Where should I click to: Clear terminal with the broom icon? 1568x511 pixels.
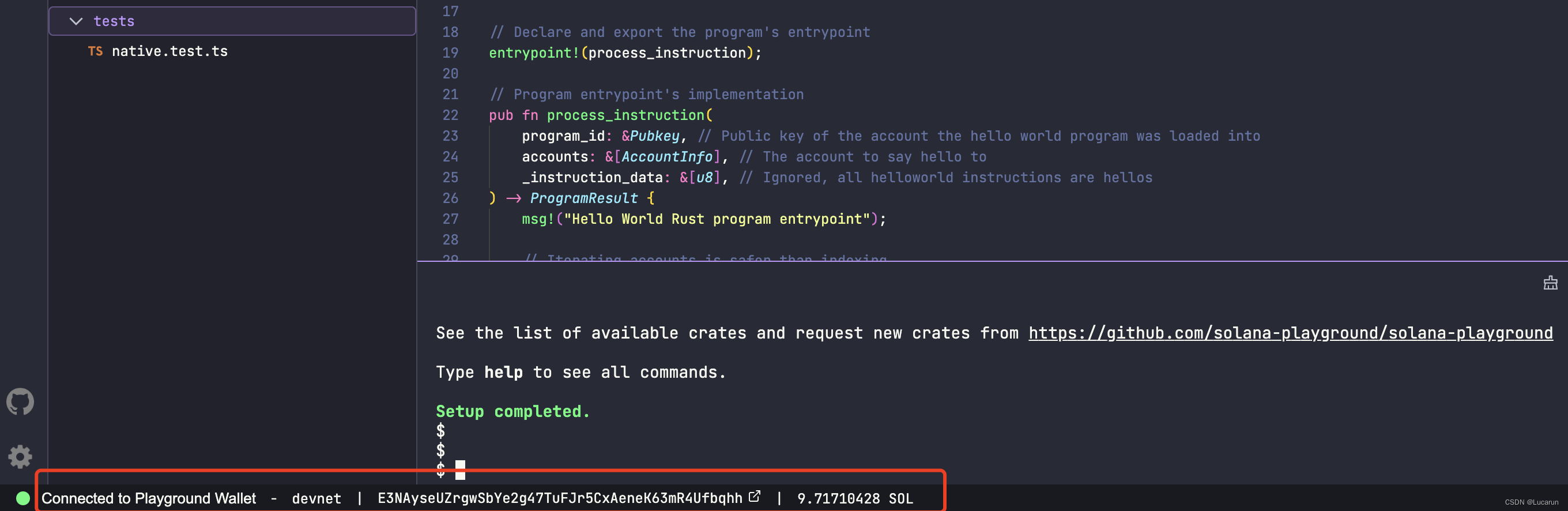click(x=1550, y=283)
